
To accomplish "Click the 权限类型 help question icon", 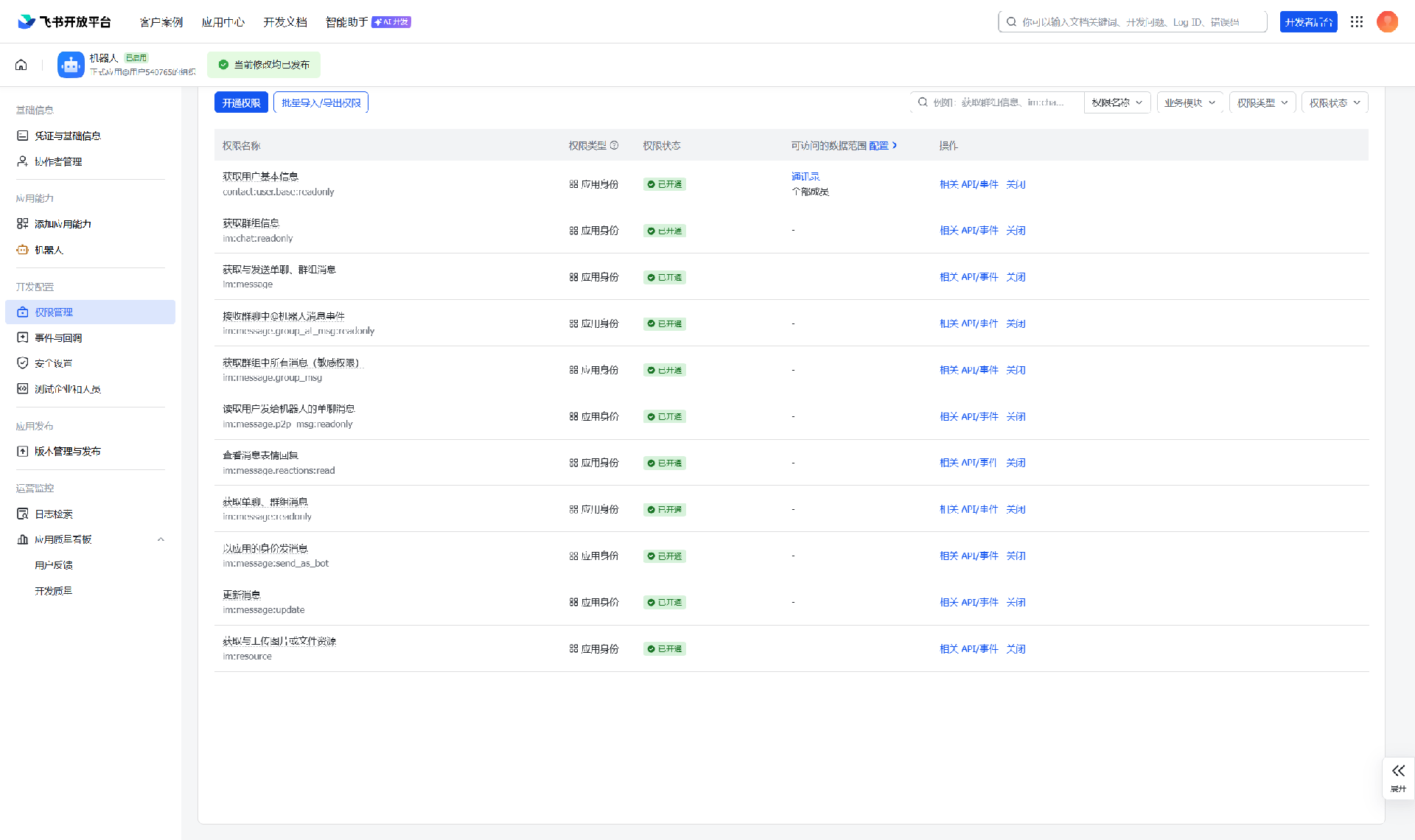I will click(614, 146).
